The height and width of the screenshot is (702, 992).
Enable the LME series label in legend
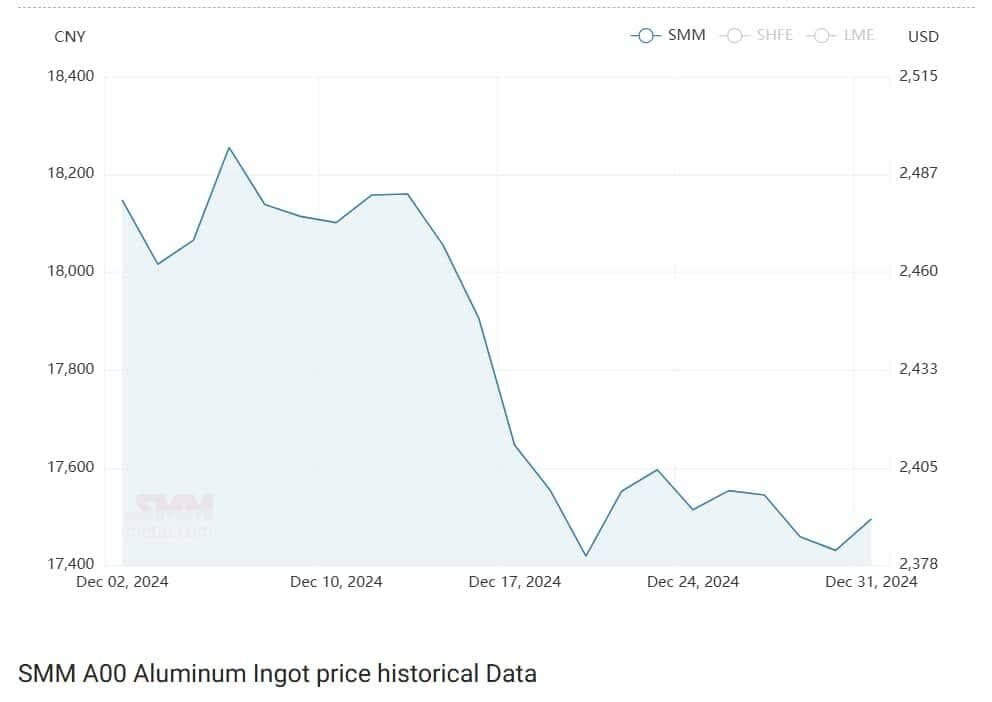coord(859,35)
